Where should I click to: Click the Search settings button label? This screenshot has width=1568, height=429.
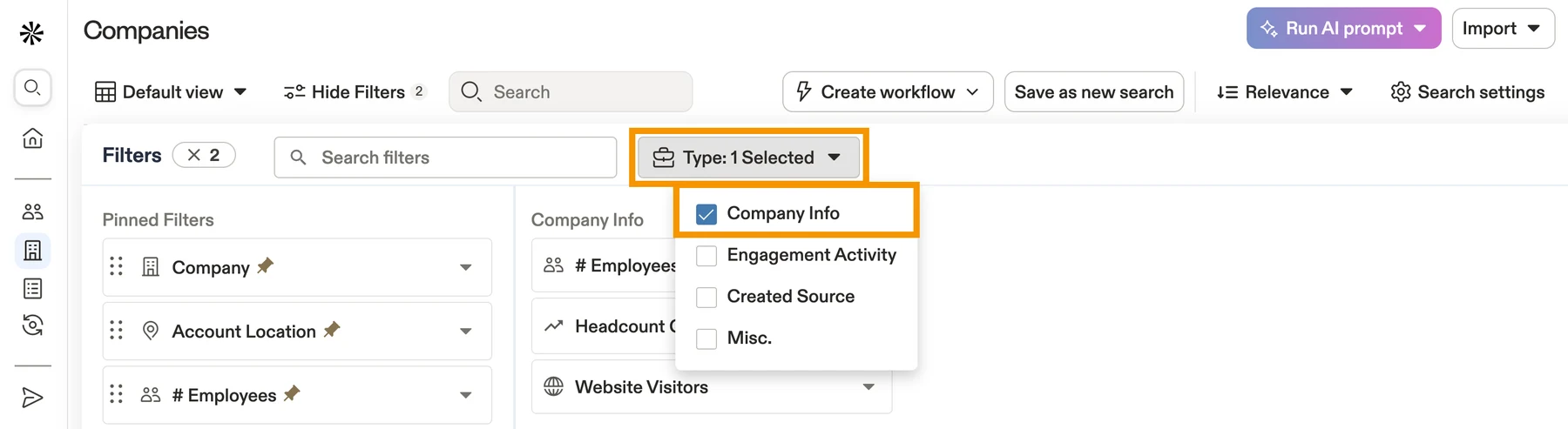click(1481, 92)
